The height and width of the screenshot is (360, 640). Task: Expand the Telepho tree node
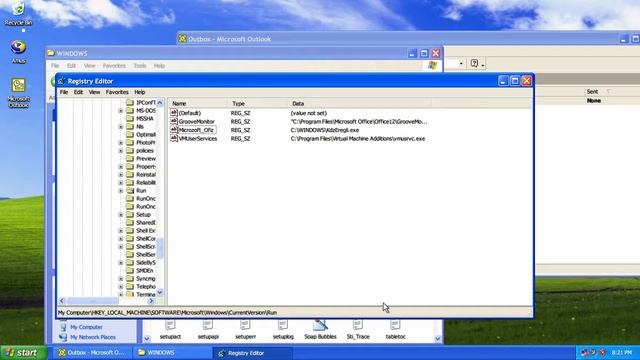click(121, 287)
